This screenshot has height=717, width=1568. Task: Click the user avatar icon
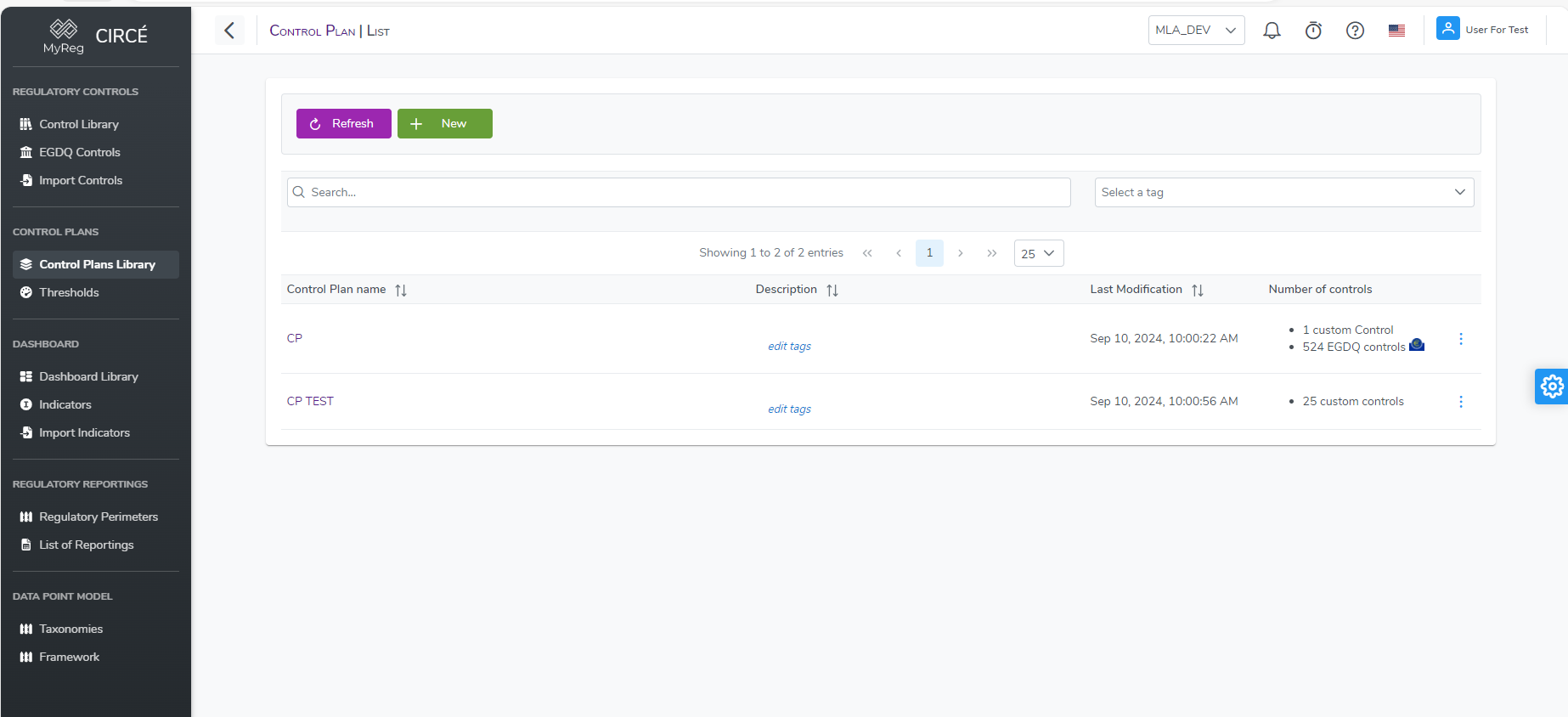1447,29
